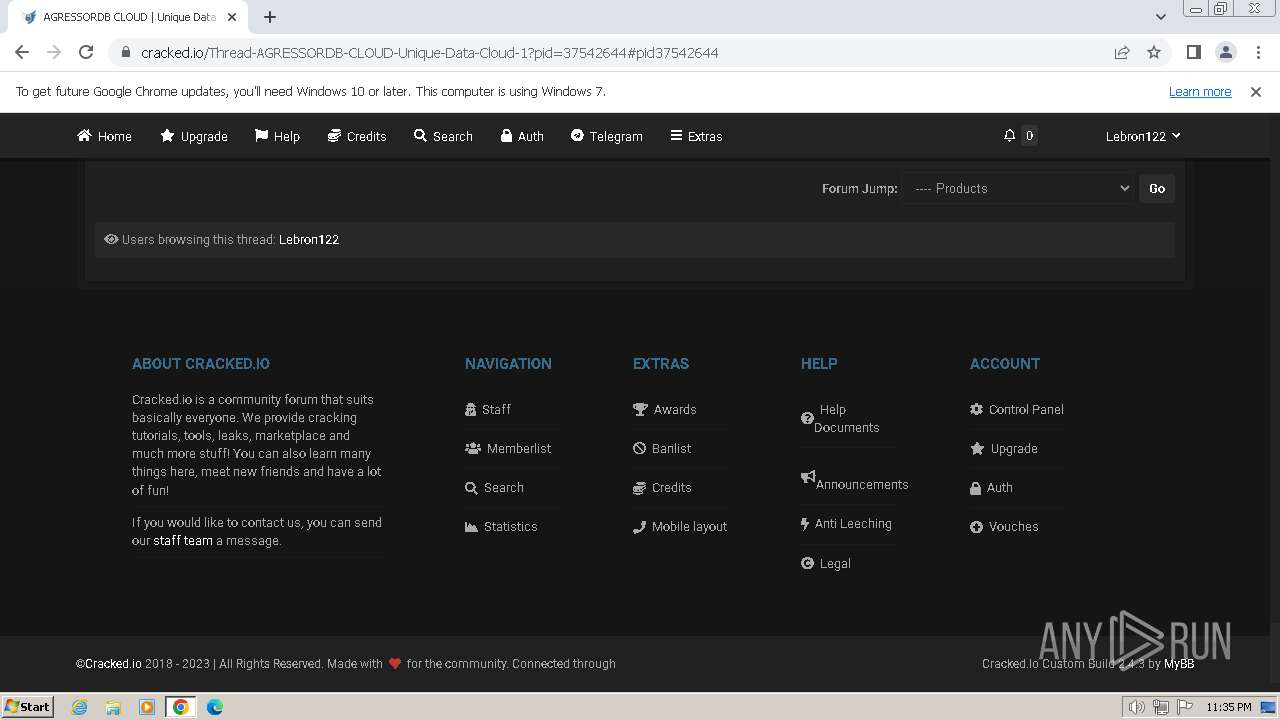Click the 11:35 PM system clock
The image size is (1280, 720).
pos(1229,707)
